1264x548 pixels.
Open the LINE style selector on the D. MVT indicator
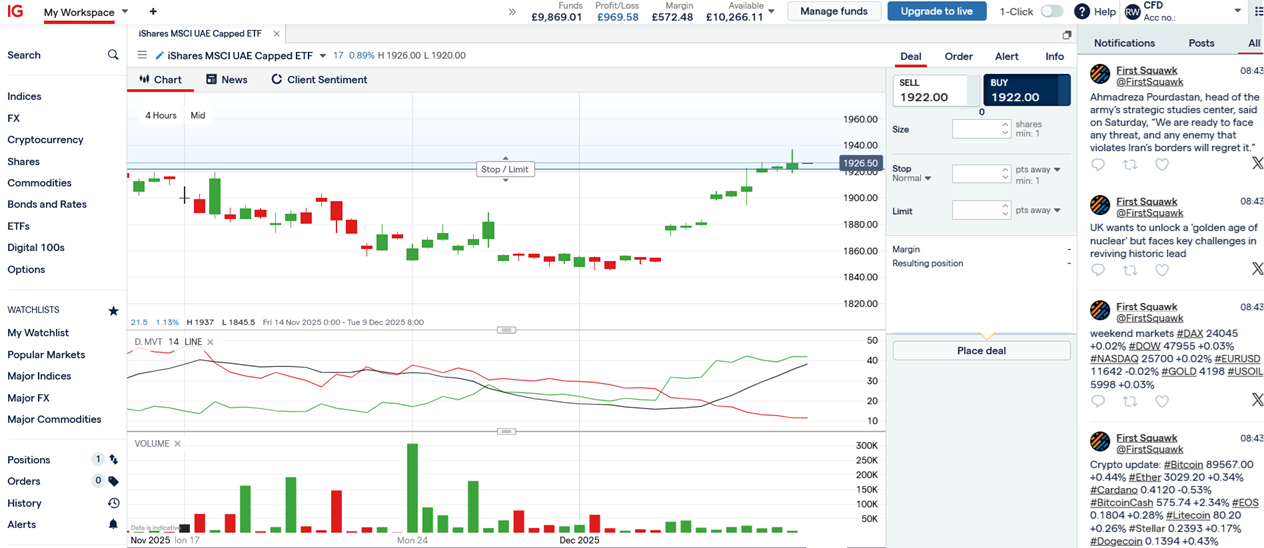pyautogui.click(x=193, y=342)
